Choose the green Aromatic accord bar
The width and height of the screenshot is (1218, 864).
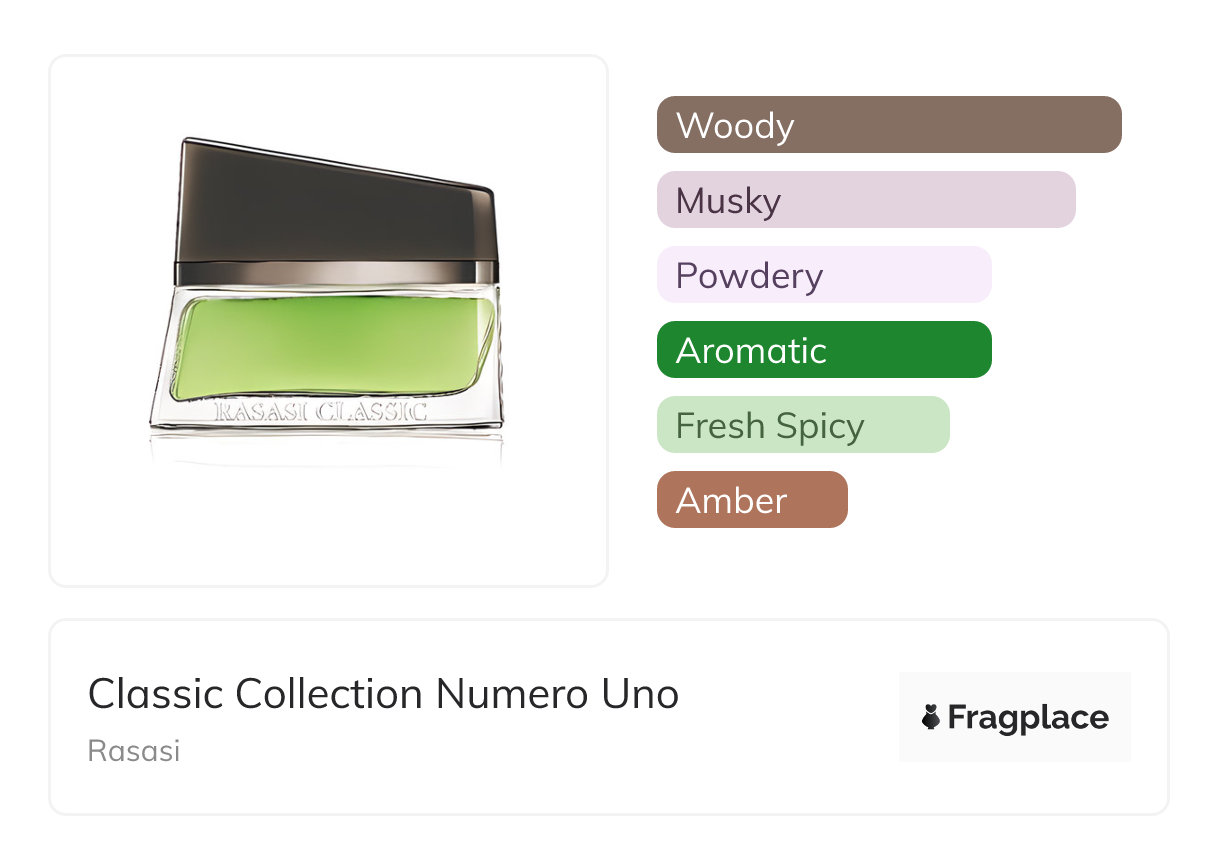coord(823,350)
